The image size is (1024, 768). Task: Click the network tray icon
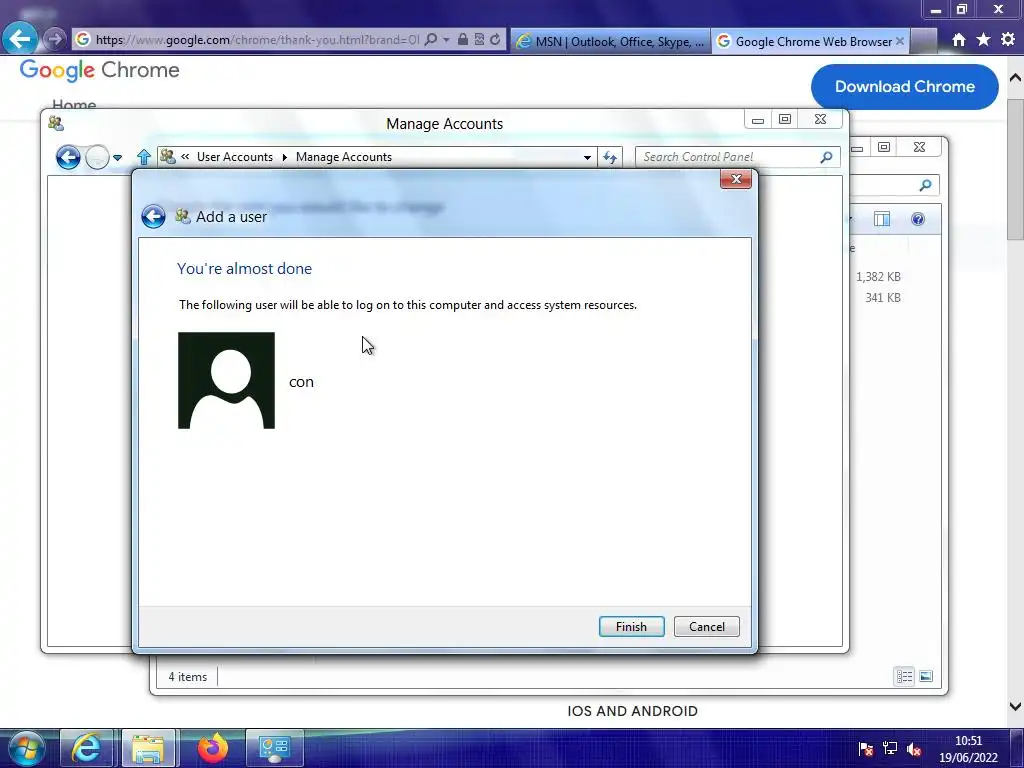pyautogui.click(x=889, y=749)
